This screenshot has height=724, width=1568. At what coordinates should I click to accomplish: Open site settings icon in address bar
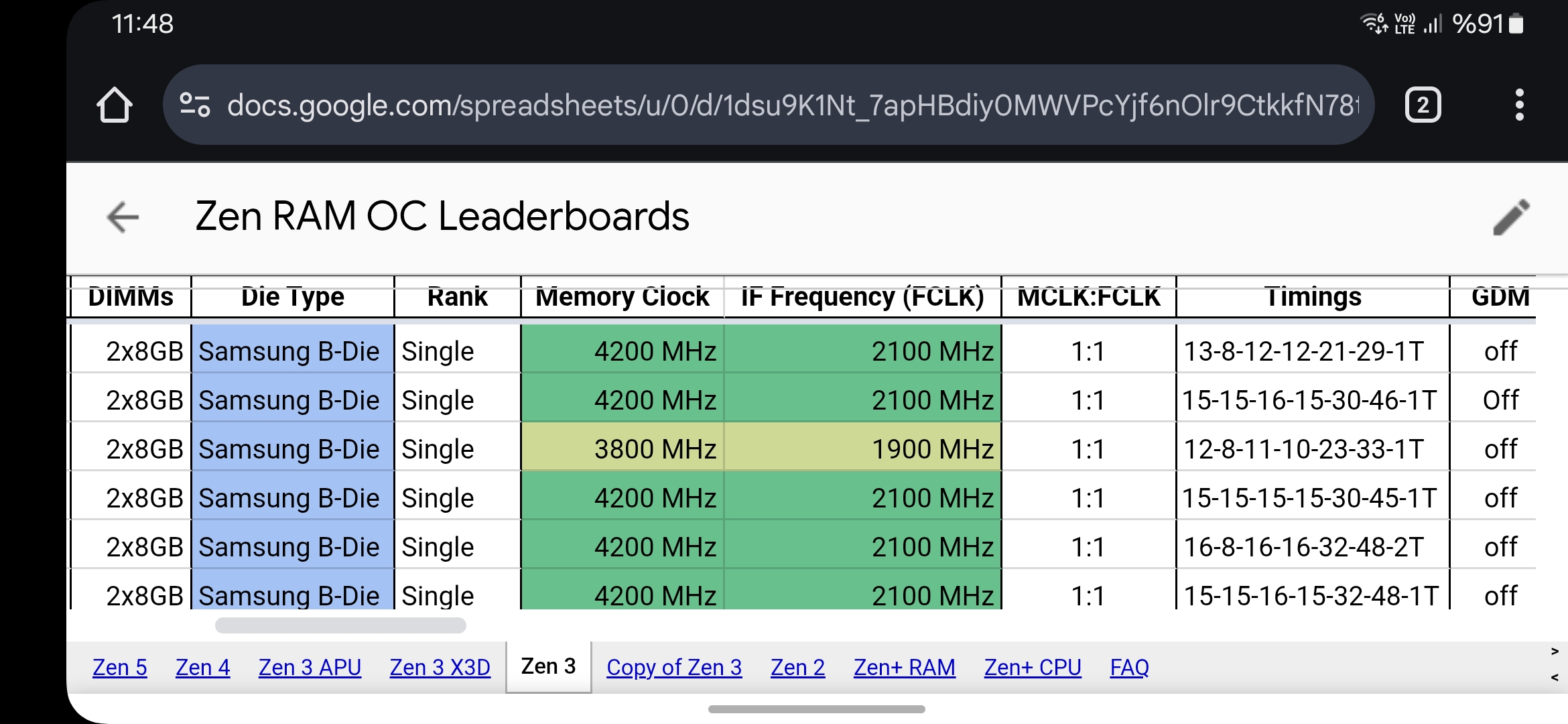pos(195,105)
